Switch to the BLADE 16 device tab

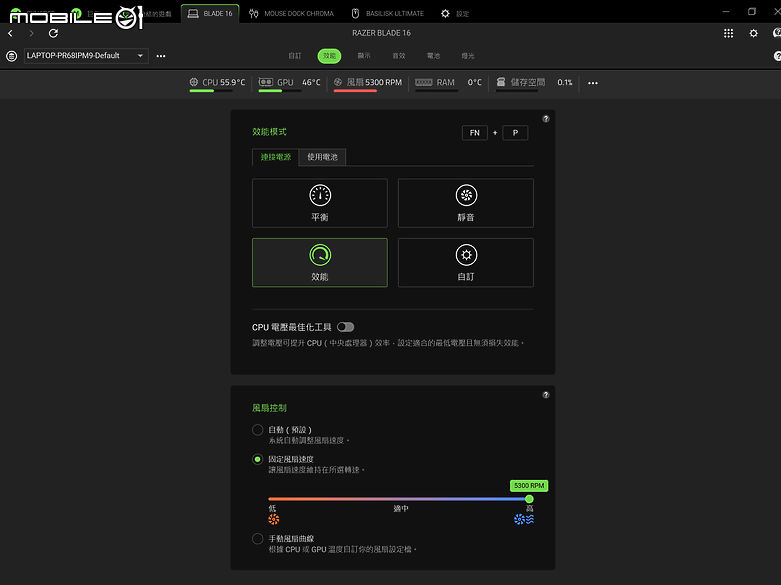(x=210, y=13)
